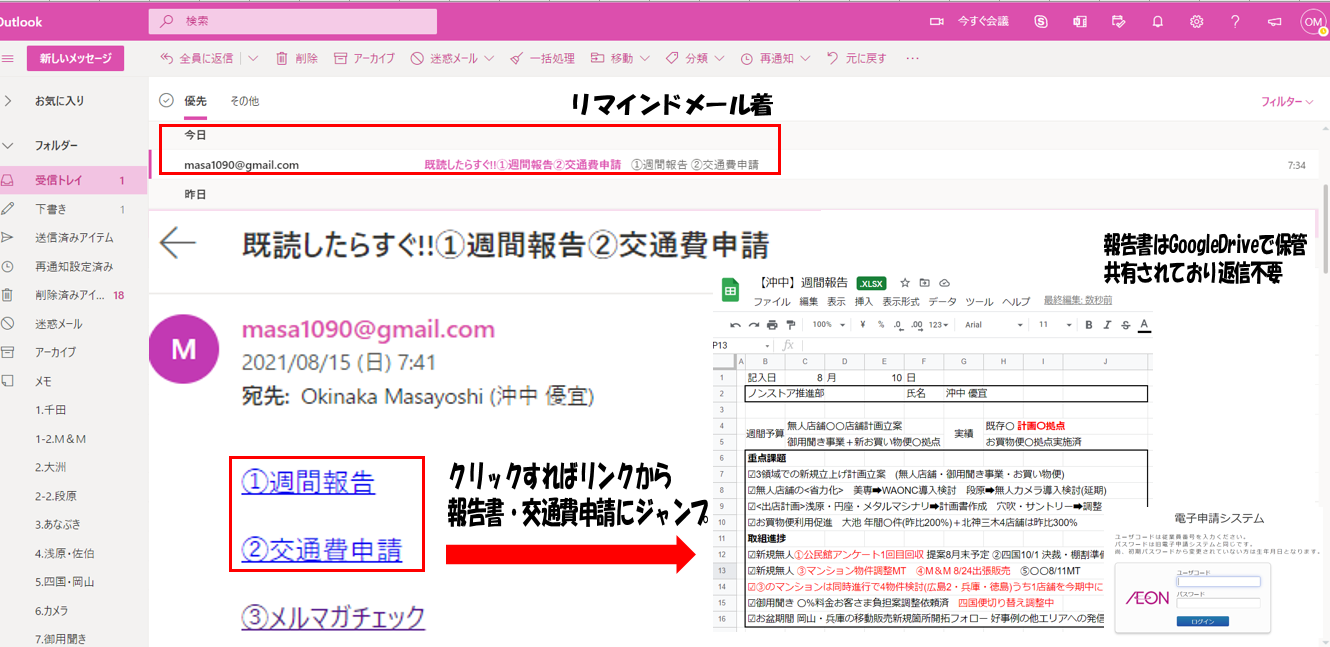This screenshot has height=647, width=1330.
Task: Open Outlook settings via the gear icon
Action: click(1196, 21)
